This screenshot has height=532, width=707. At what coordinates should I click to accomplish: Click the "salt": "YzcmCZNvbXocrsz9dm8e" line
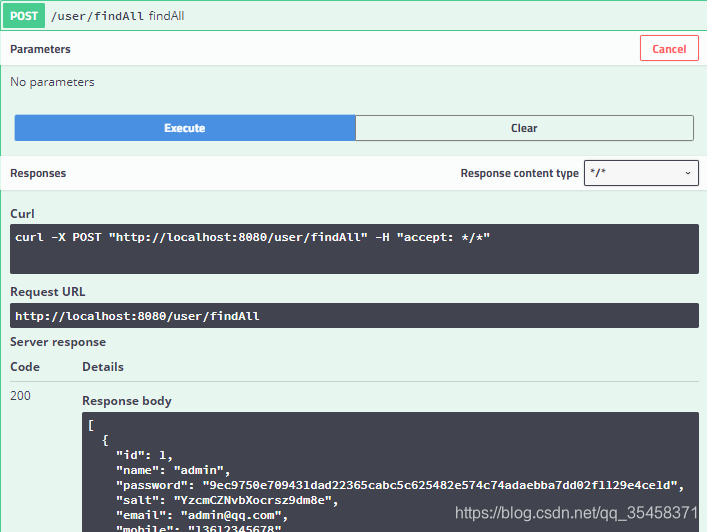click(x=227, y=500)
